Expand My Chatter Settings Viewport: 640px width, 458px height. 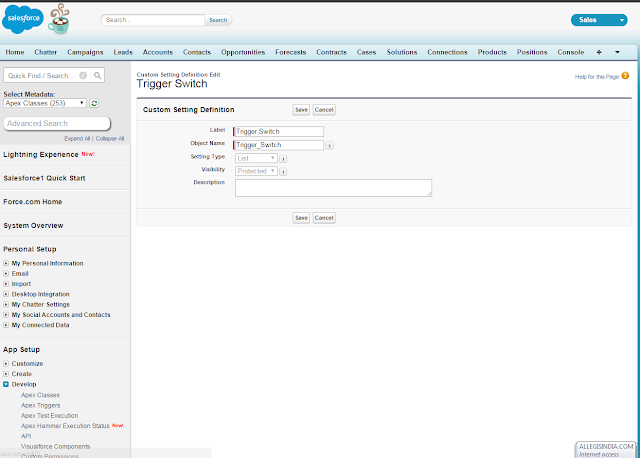(x=6, y=305)
